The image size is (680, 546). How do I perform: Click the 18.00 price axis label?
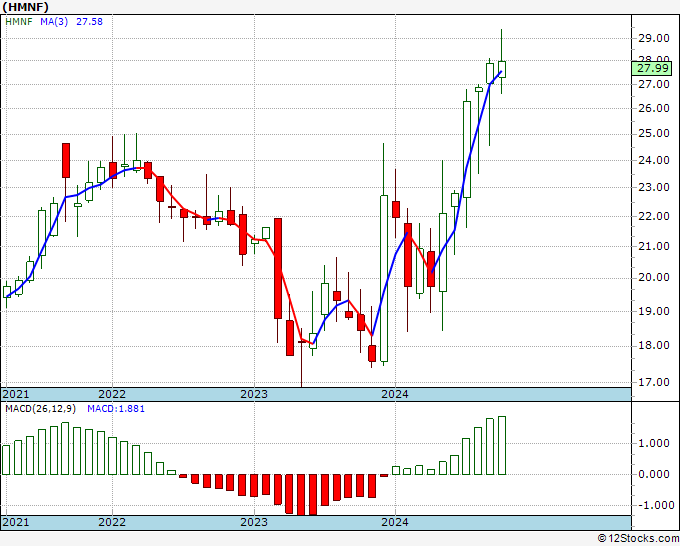[x=654, y=345]
